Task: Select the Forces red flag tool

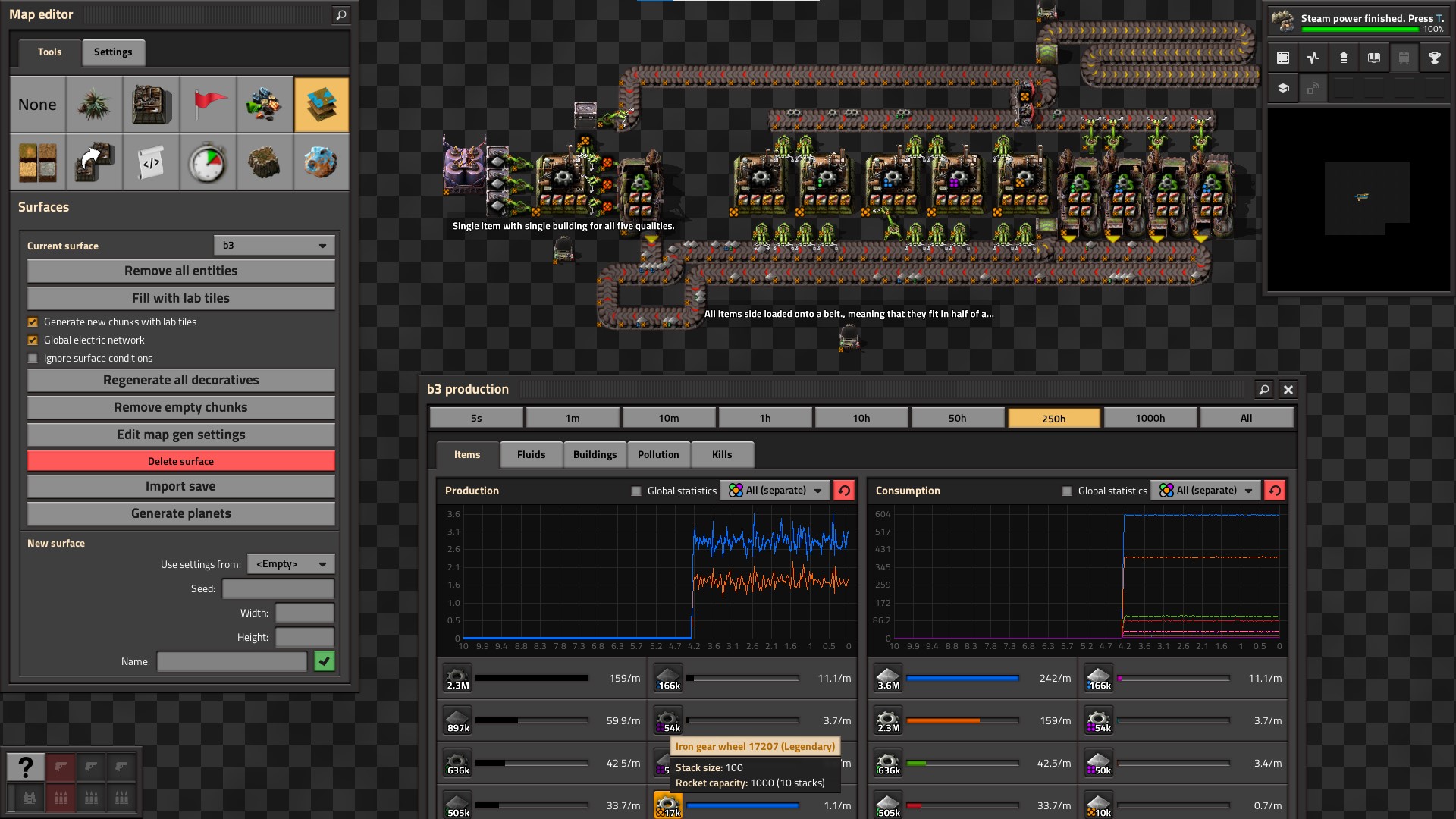Action: pyautogui.click(x=208, y=105)
